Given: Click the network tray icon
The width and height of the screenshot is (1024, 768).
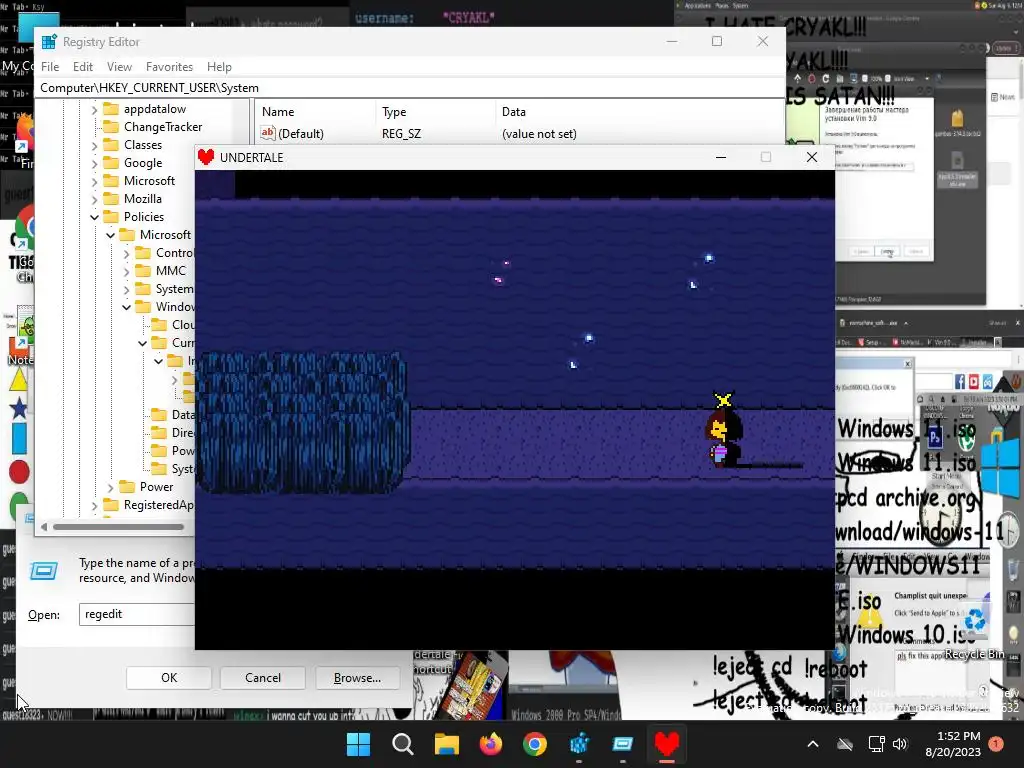Looking at the screenshot, I should pyautogui.click(x=876, y=744).
